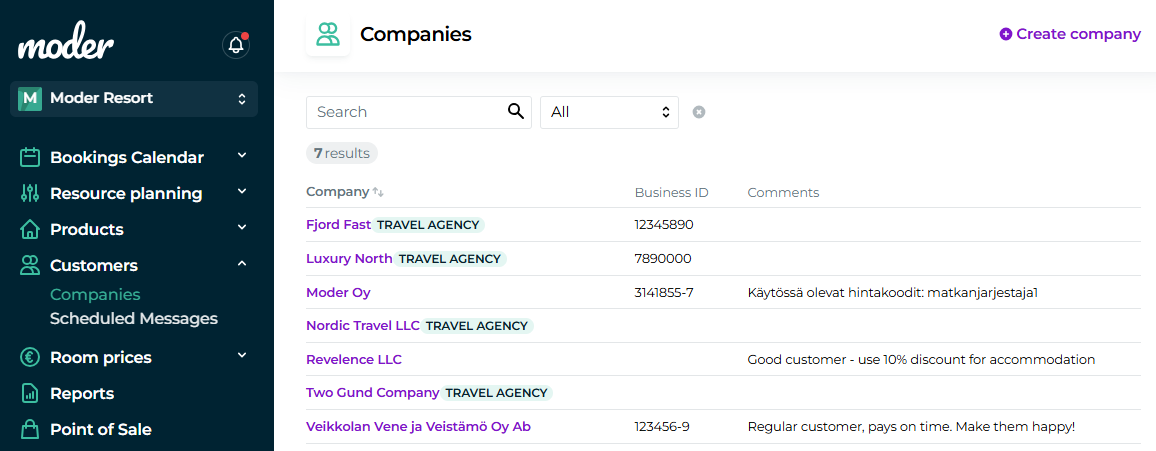Viewport: 1156px width, 451px height.
Task: Open the notifications bell
Action: tap(235, 45)
